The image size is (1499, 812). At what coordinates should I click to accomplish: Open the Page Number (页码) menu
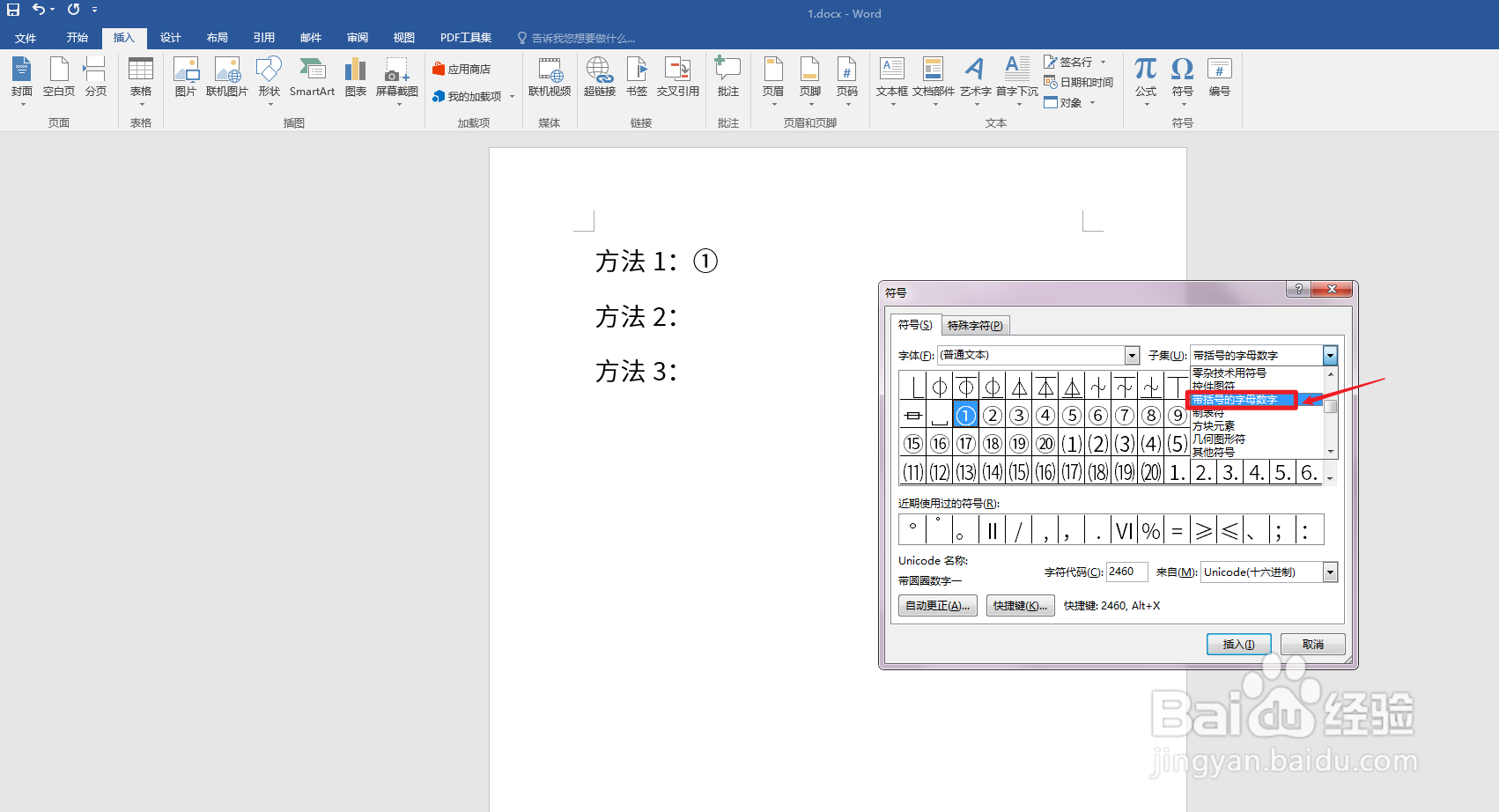click(x=847, y=81)
